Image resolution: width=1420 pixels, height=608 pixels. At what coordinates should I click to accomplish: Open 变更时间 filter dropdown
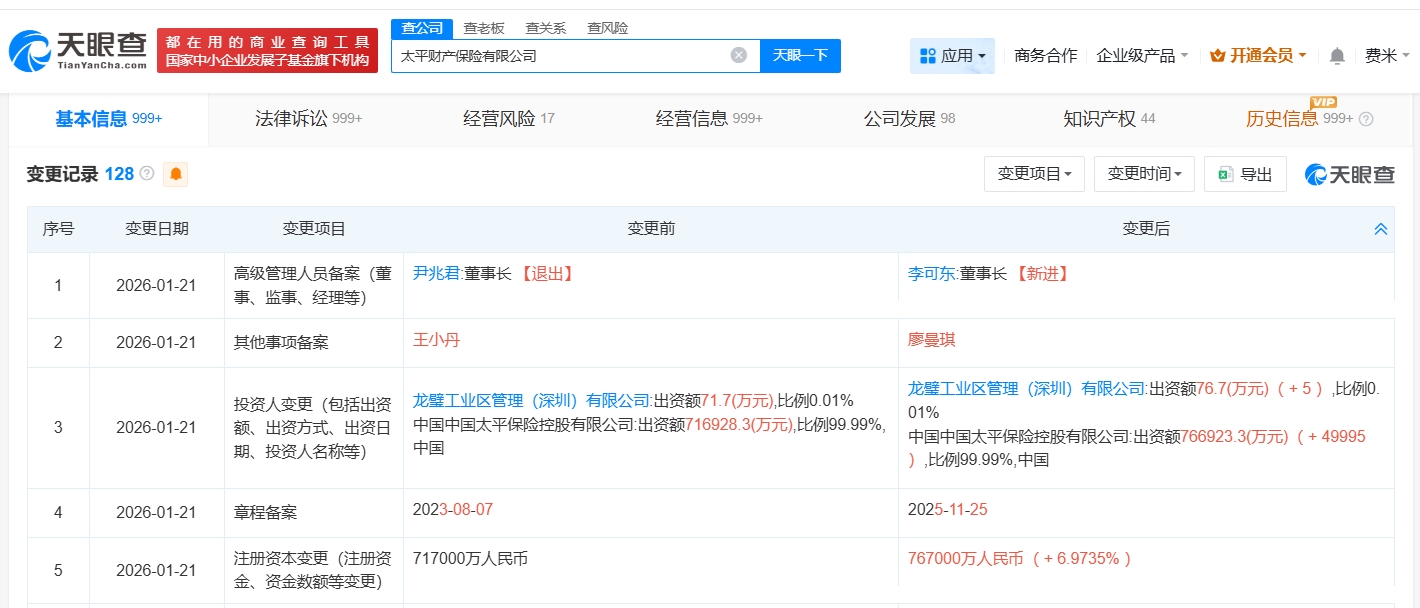[1144, 174]
